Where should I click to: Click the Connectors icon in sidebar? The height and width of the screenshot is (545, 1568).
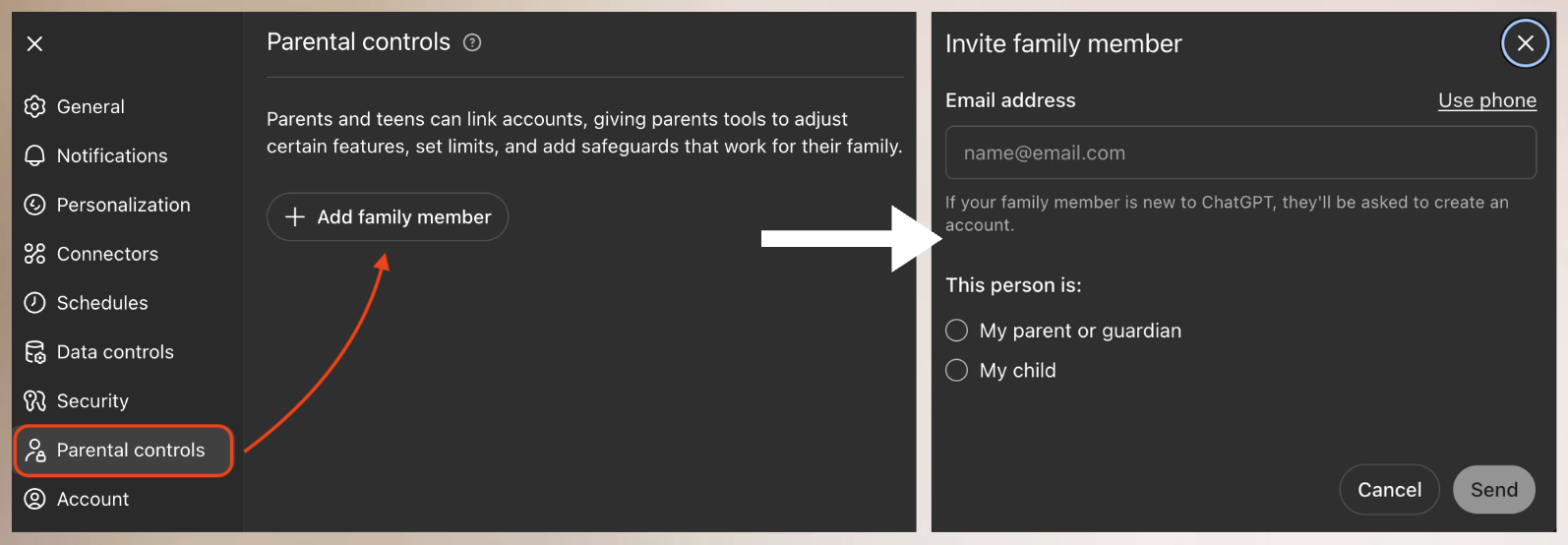click(35, 254)
